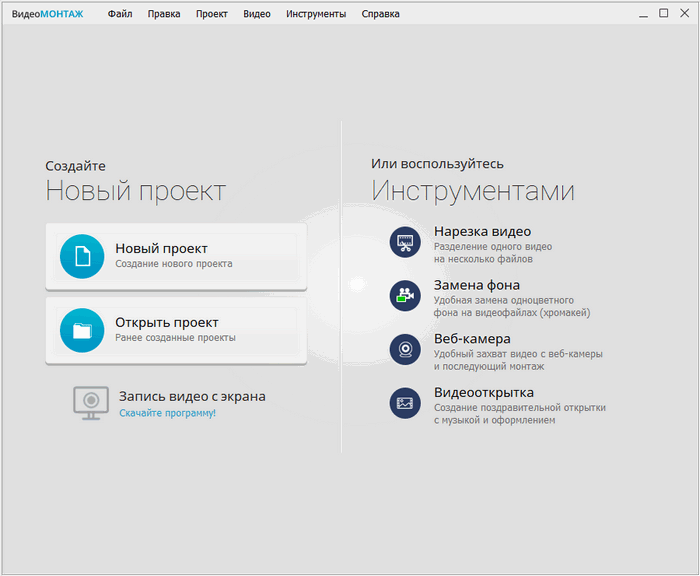This screenshot has width=700, height=576.
Task: Open the Правка menu
Action: point(164,14)
